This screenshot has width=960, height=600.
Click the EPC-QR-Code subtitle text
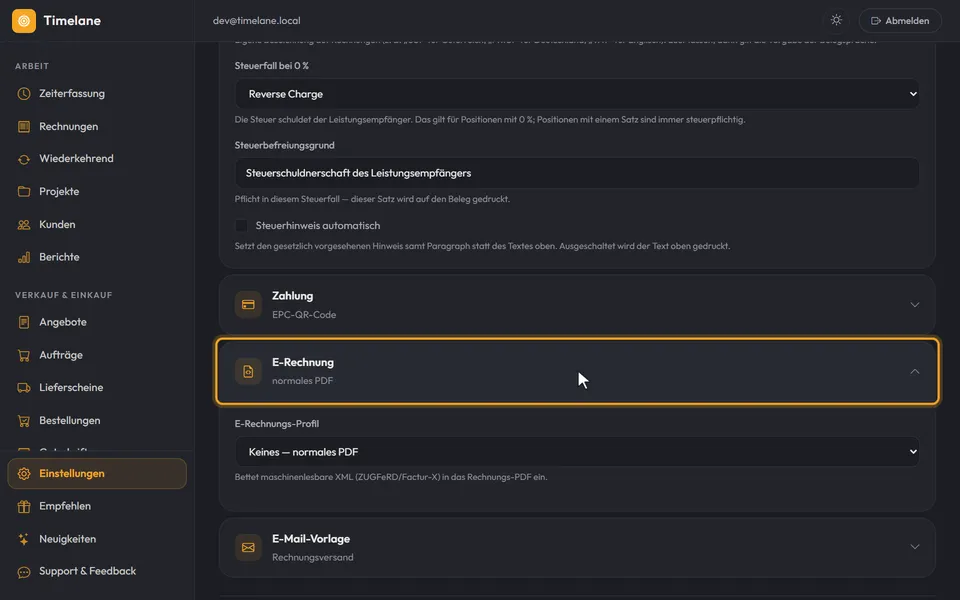[x=304, y=315]
